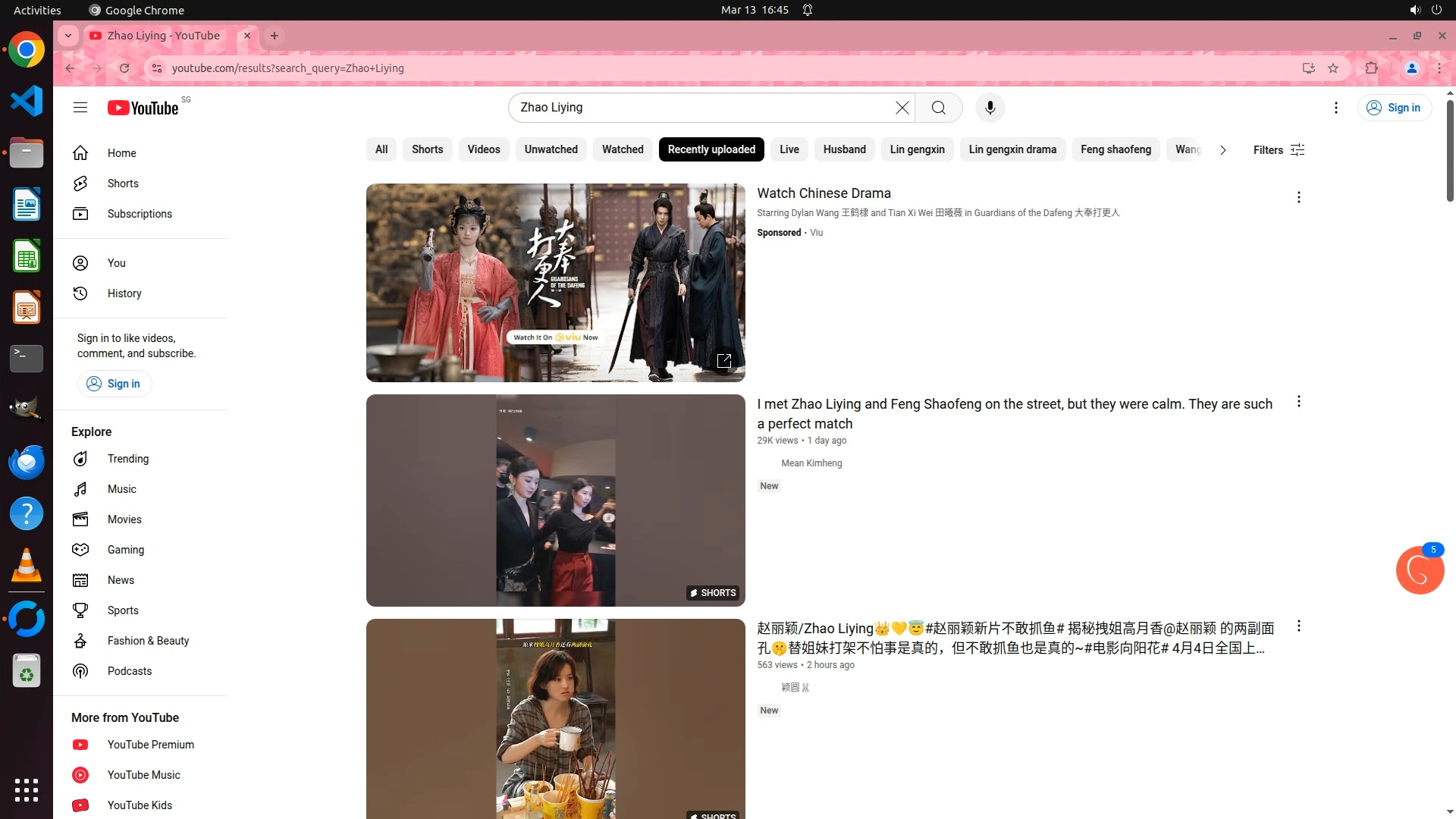Click the magnifier search button

[x=938, y=108]
